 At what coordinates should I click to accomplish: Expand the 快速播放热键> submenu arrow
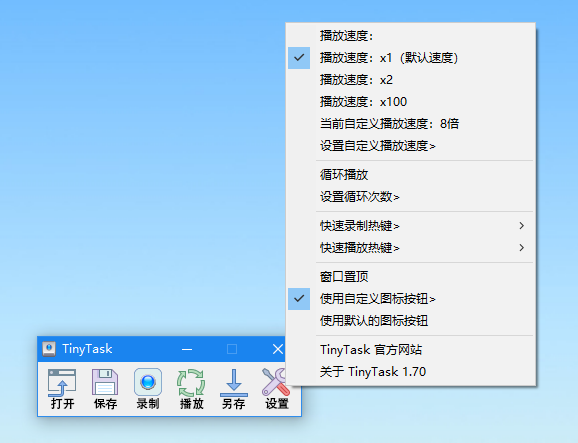(x=522, y=248)
